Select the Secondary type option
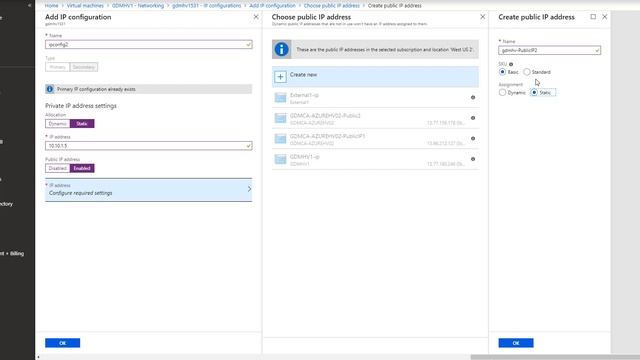Screen dimensions: 640x360 pos(84,67)
